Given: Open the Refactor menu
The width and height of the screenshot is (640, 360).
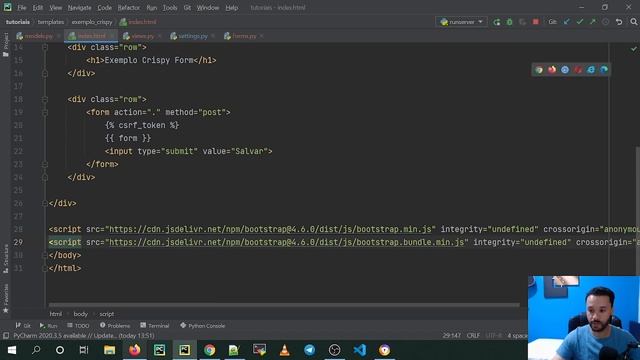Looking at the screenshot, I should tap(129, 8).
